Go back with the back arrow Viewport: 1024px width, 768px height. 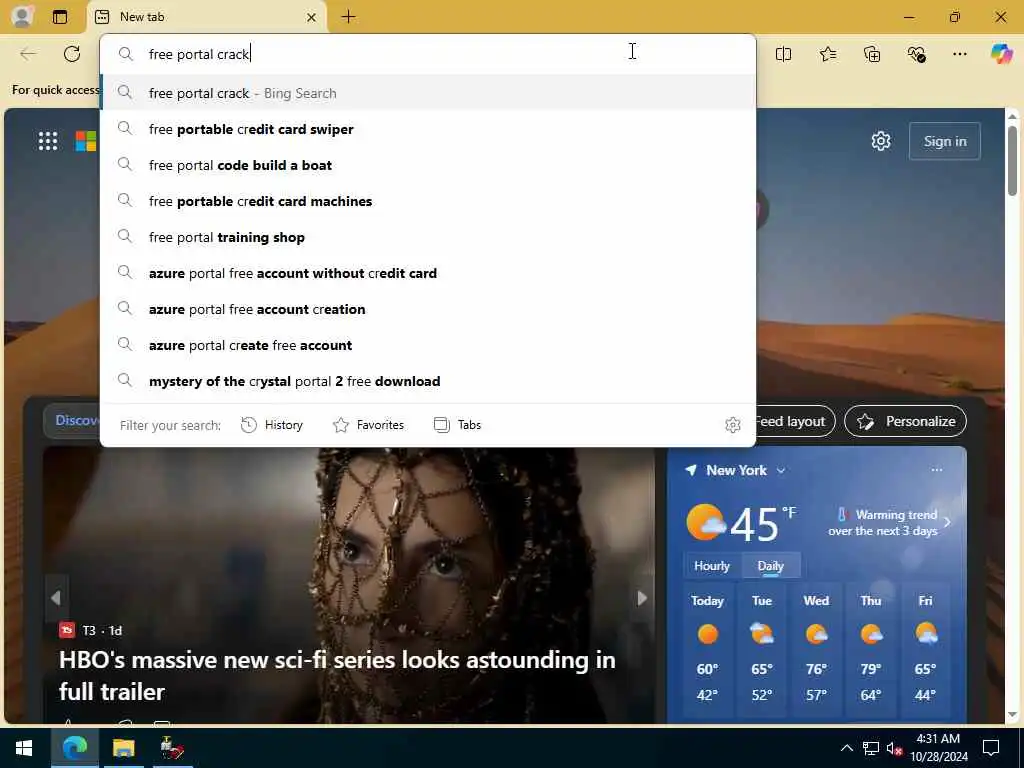pyautogui.click(x=28, y=54)
